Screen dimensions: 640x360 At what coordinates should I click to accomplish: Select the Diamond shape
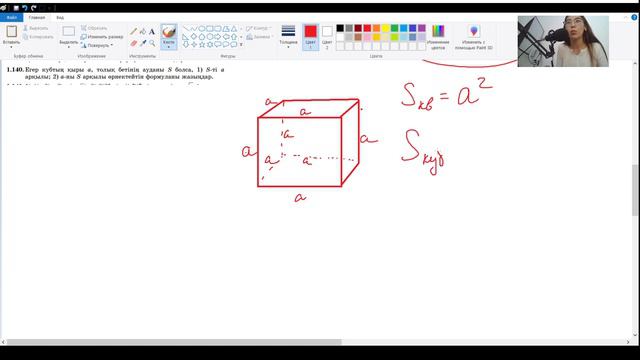click(193, 36)
